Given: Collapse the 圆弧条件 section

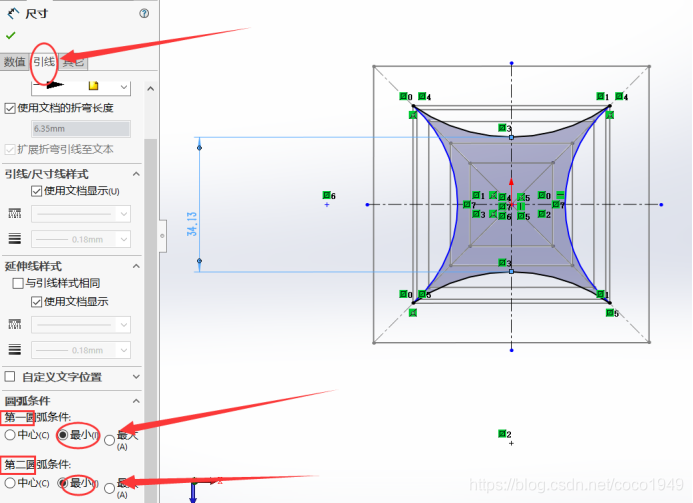Looking at the screenshot, I should [136, 401].
